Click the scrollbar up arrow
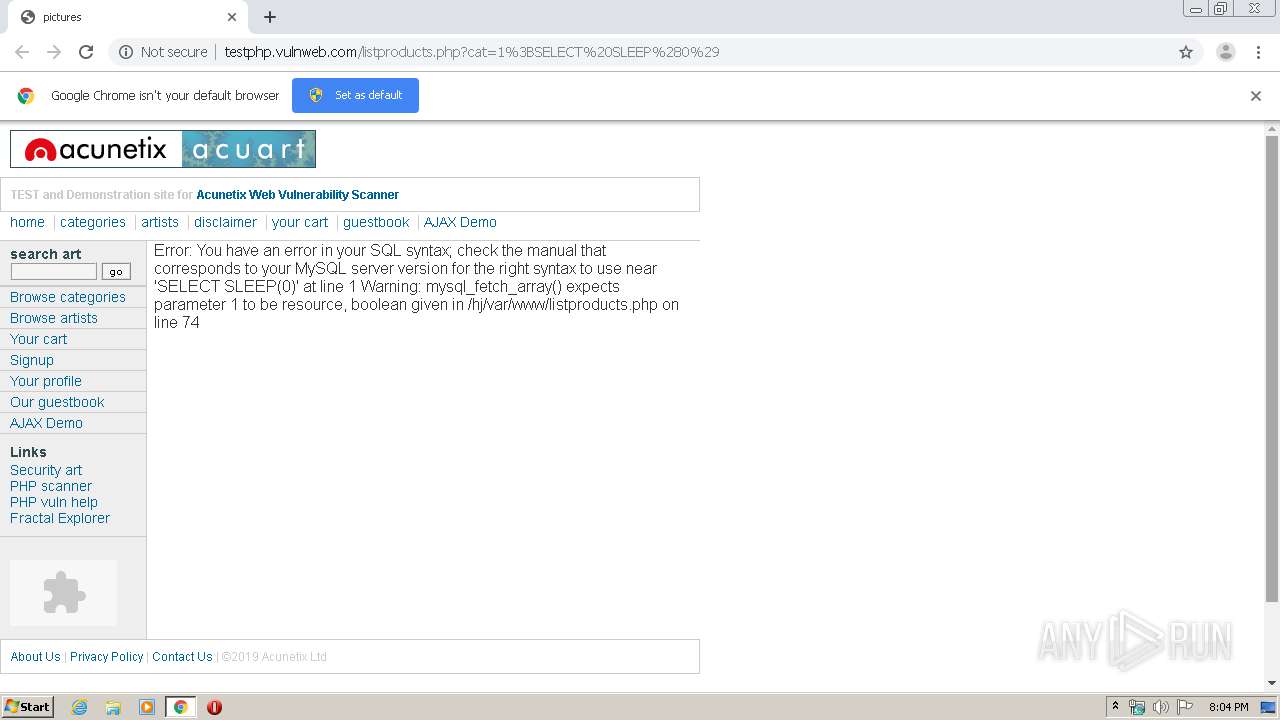1280x720 pixels. click(x=1272, y=128)
